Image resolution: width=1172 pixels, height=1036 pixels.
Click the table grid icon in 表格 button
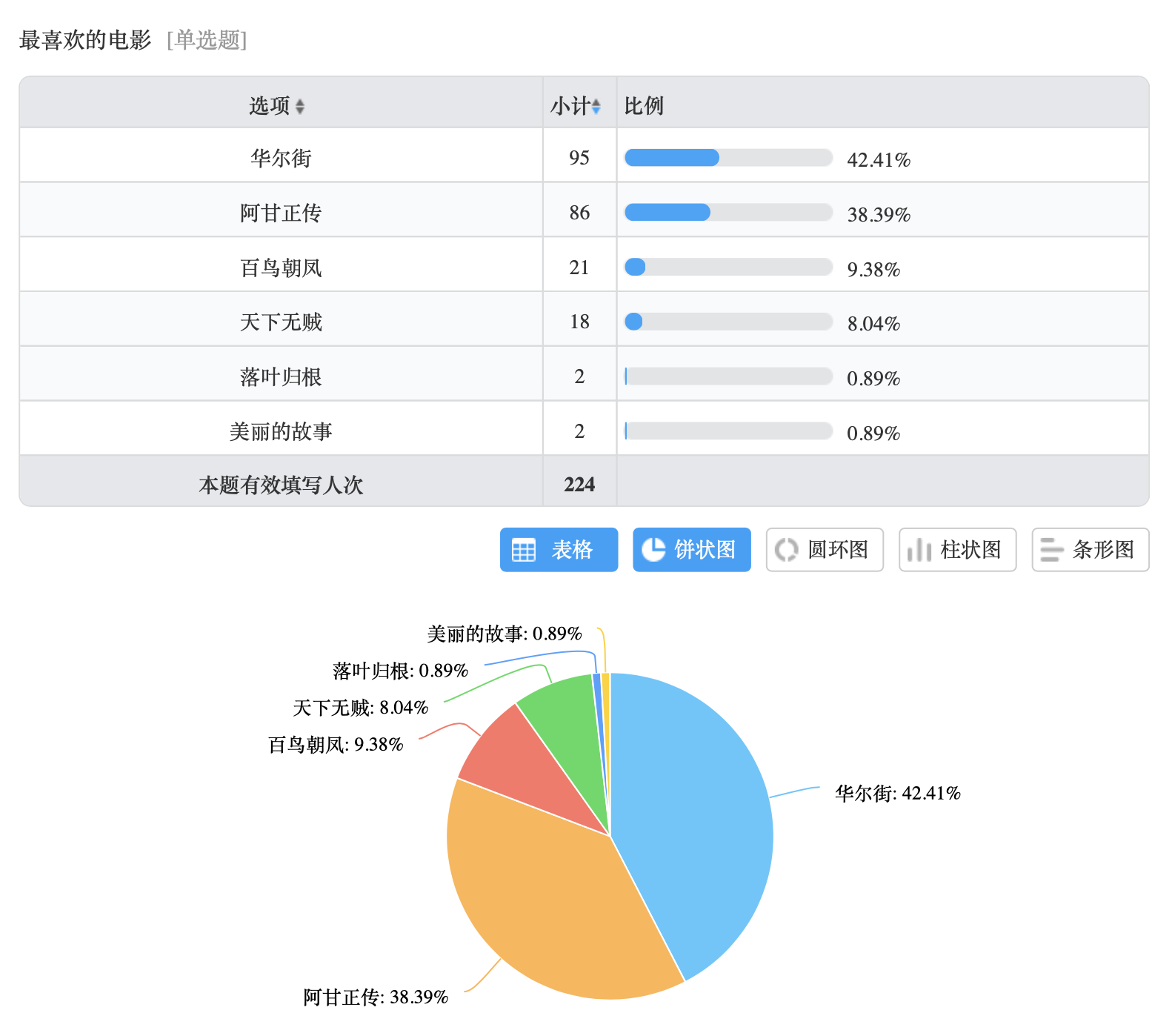(524, 550)
